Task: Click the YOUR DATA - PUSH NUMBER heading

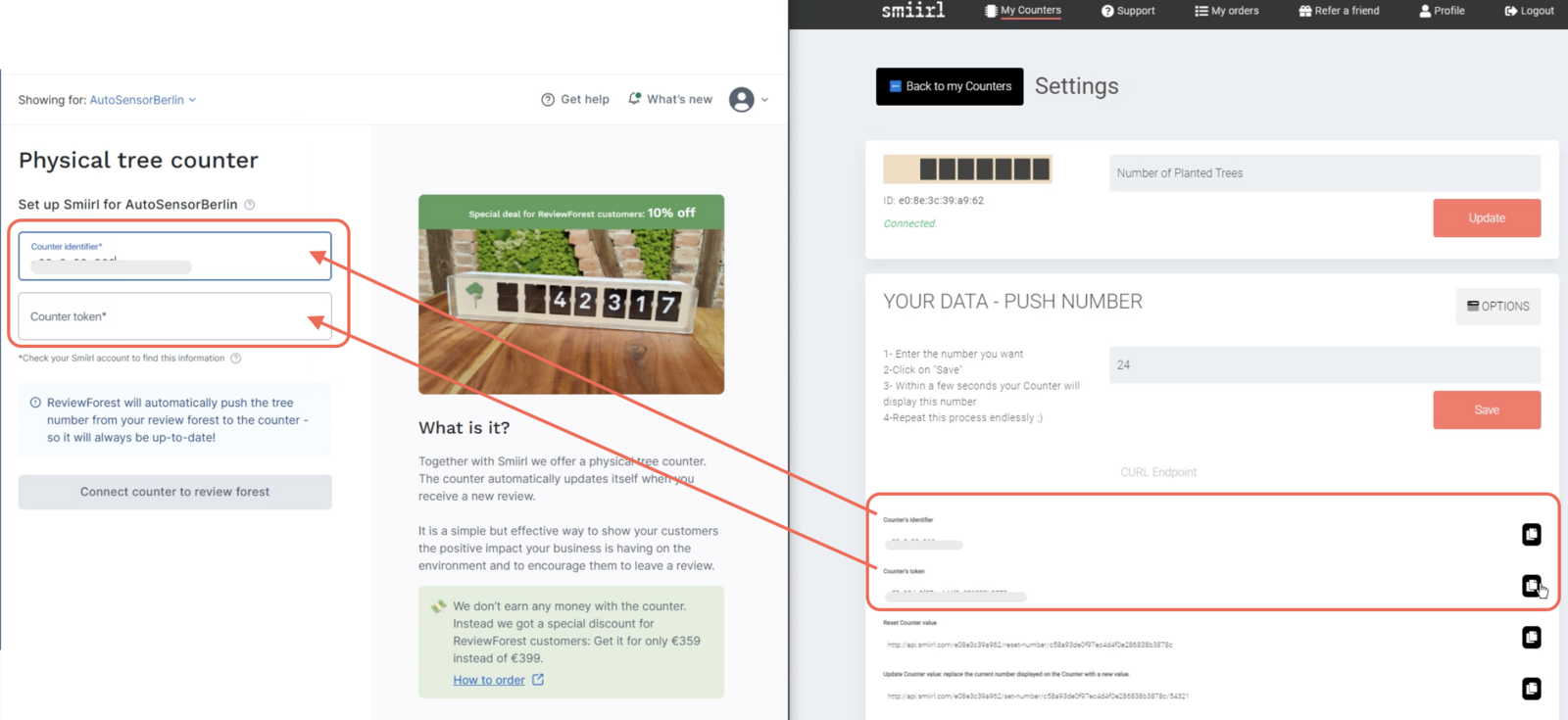Action: point(1012,302)
